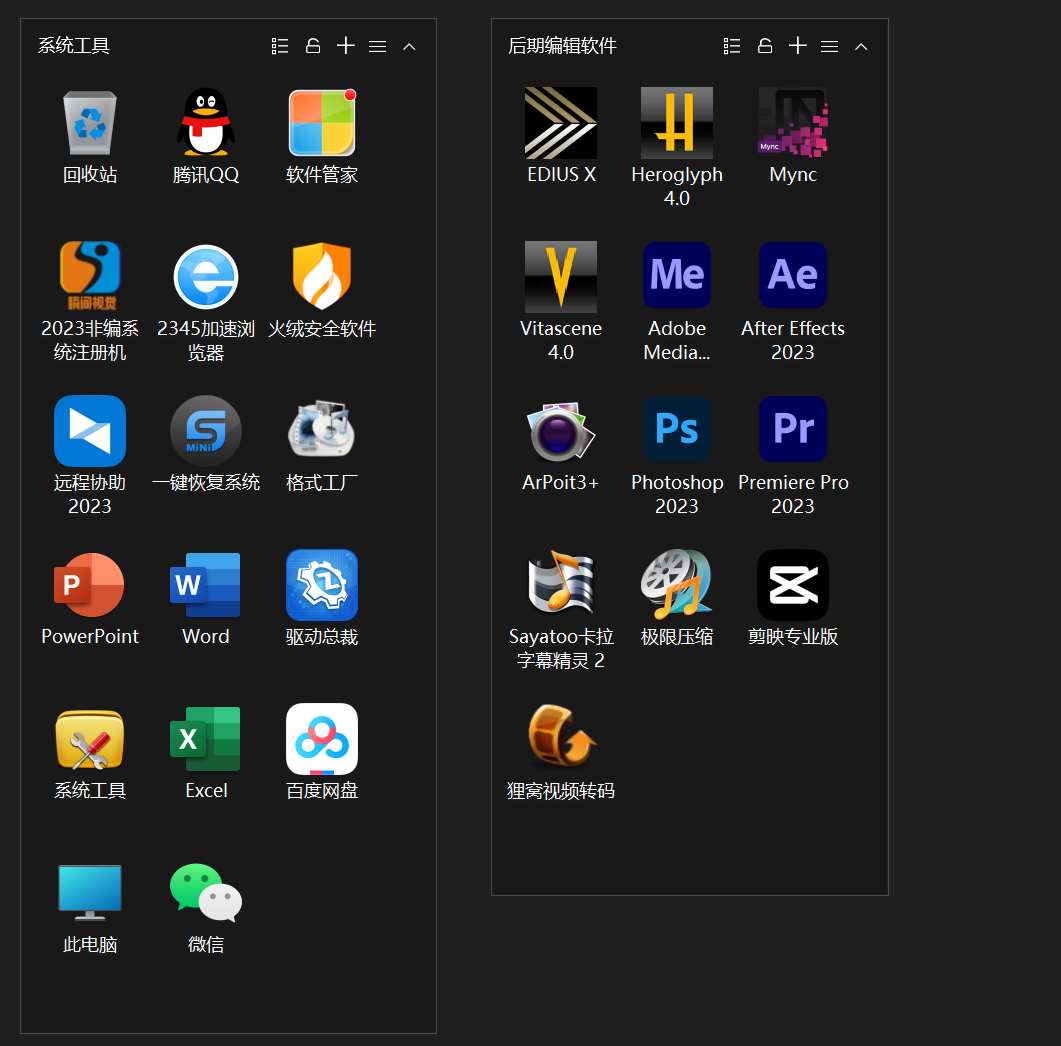Open PowerPoint icon
Screen dimensions: 1061x1046
point(89,585)
